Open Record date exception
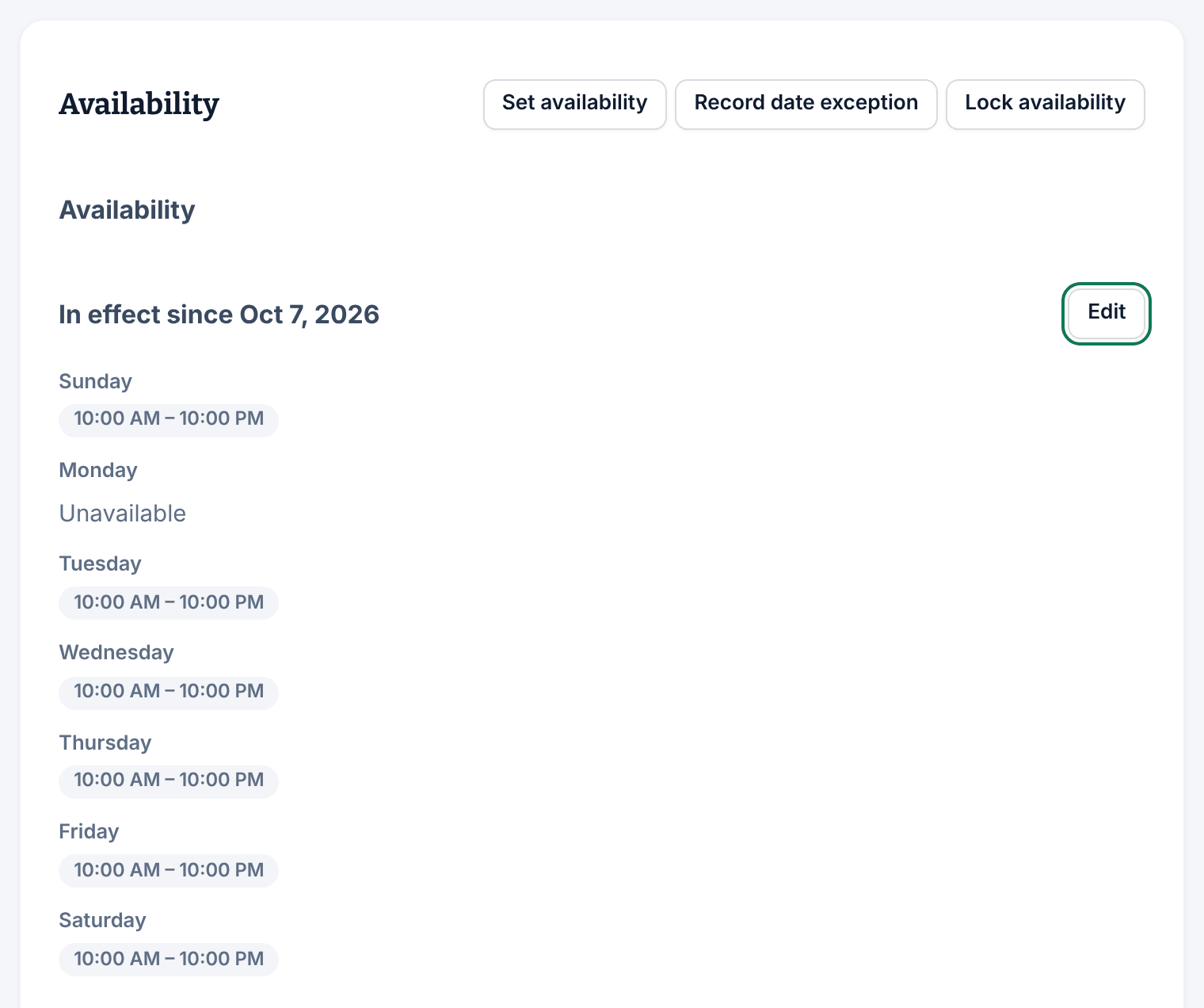Image resolution: width=1204 pixels, height=1008 pixels. [806, 104]
